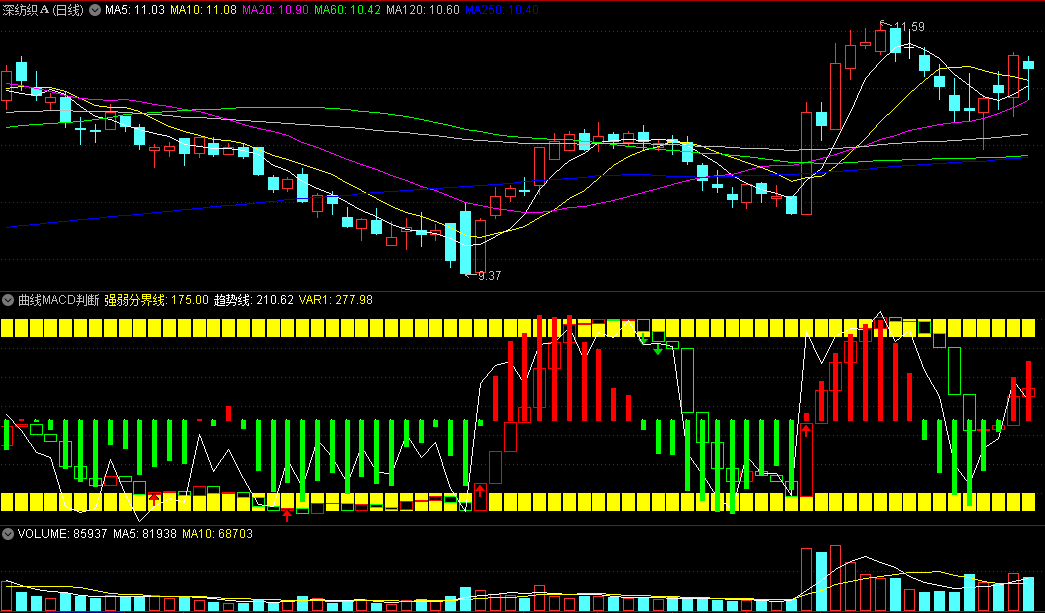The width and height of the screenshot is (1045, 613).
Task: Expand the dropdown next to 深纺织A (日线)
Action: pyautogui.click(x=95, y=10)
